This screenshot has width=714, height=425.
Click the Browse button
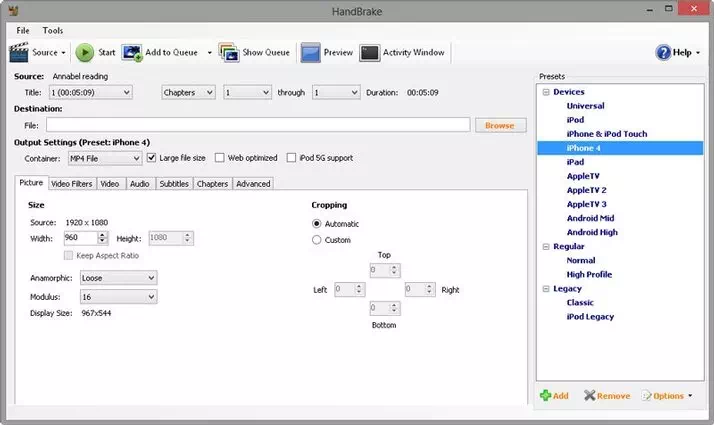pyautogui.click(x=500, y=125)
